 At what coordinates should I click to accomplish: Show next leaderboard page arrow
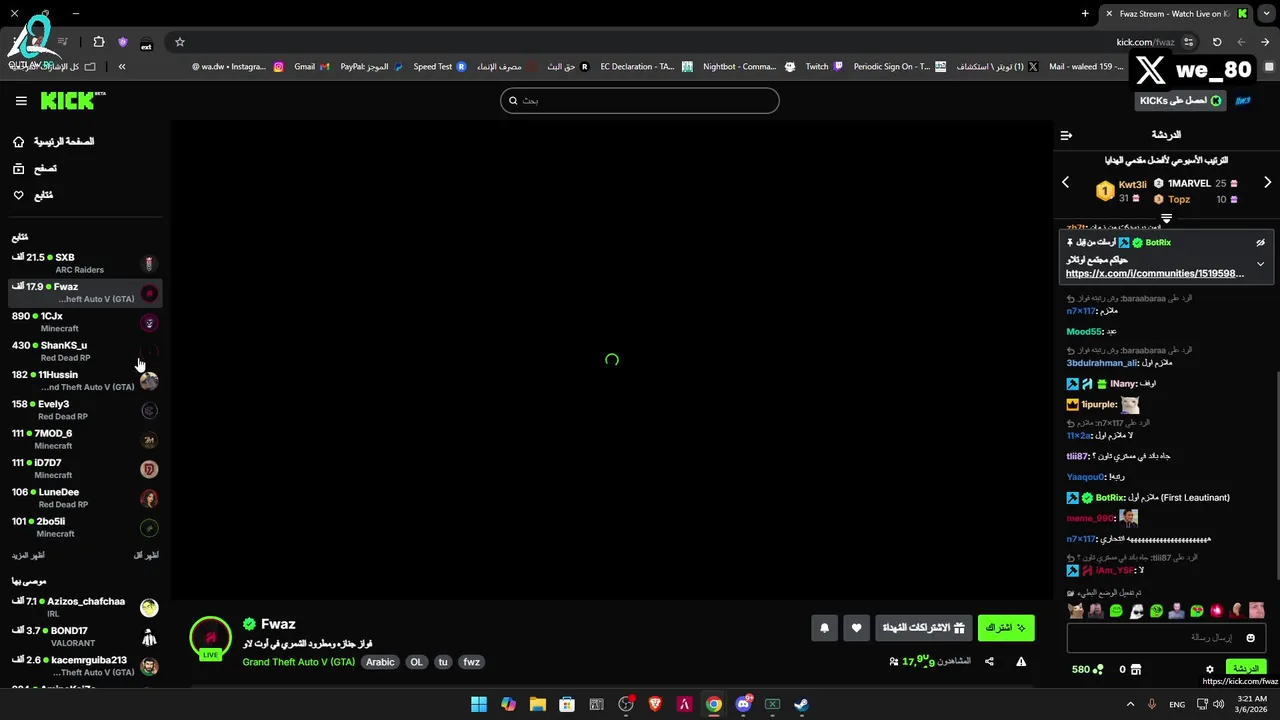tap(1267, 182)
